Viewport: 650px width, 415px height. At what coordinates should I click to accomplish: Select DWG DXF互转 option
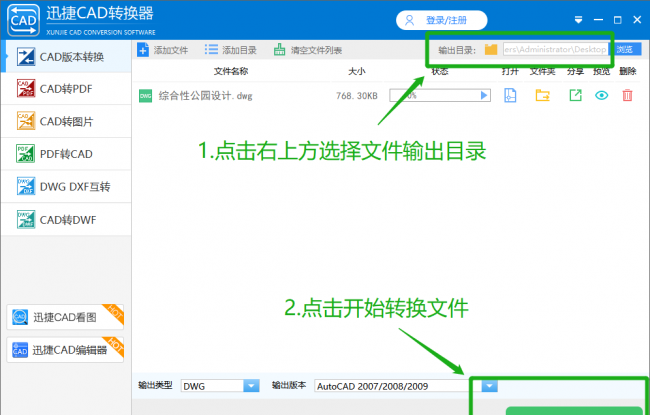coord(66,187)
